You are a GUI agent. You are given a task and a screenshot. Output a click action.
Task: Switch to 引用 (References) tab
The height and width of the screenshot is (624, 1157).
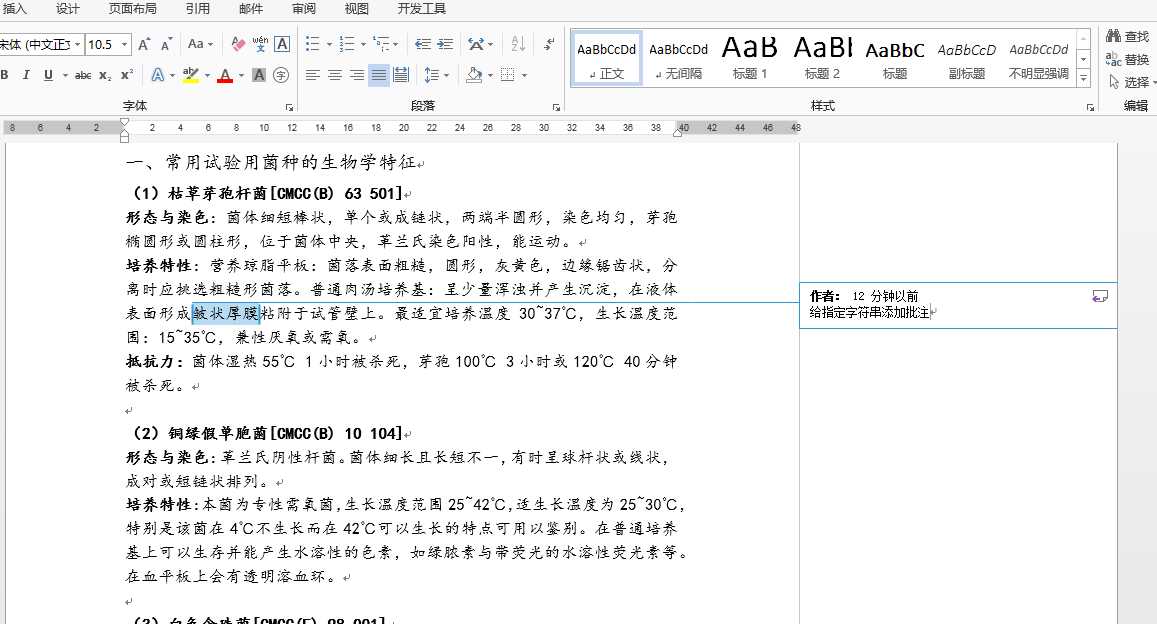click(x=197, y=9)
